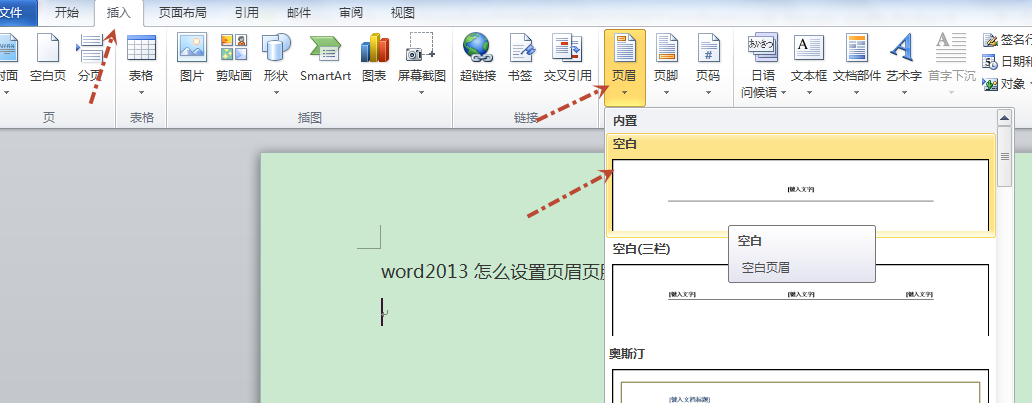Viewport: 1032px width, 403px height.
Task: Open Japanese Greetings (日语问候语)
Action: pos(763,66)
